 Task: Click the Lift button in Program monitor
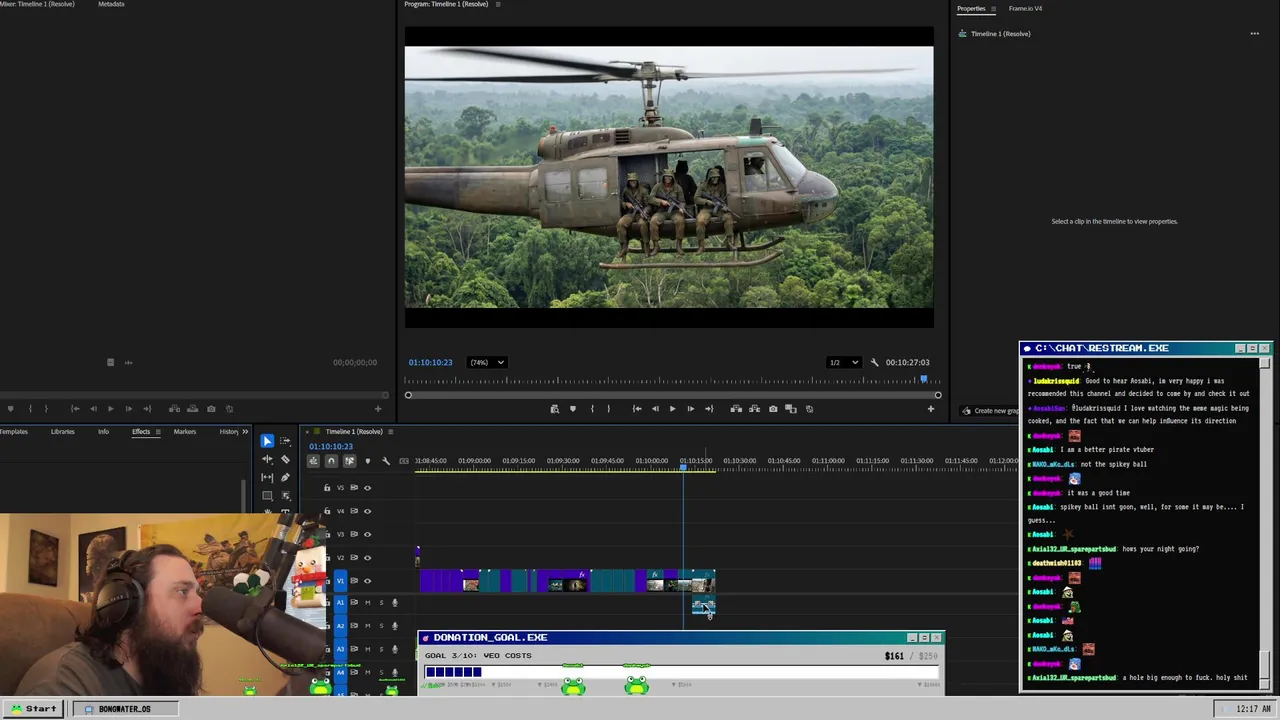click(x=736, y=408)
